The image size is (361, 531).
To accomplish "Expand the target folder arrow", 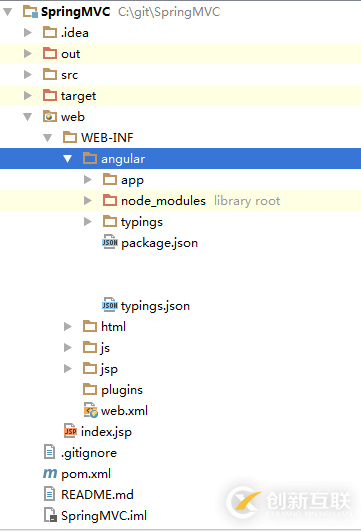I will [28, 95].
